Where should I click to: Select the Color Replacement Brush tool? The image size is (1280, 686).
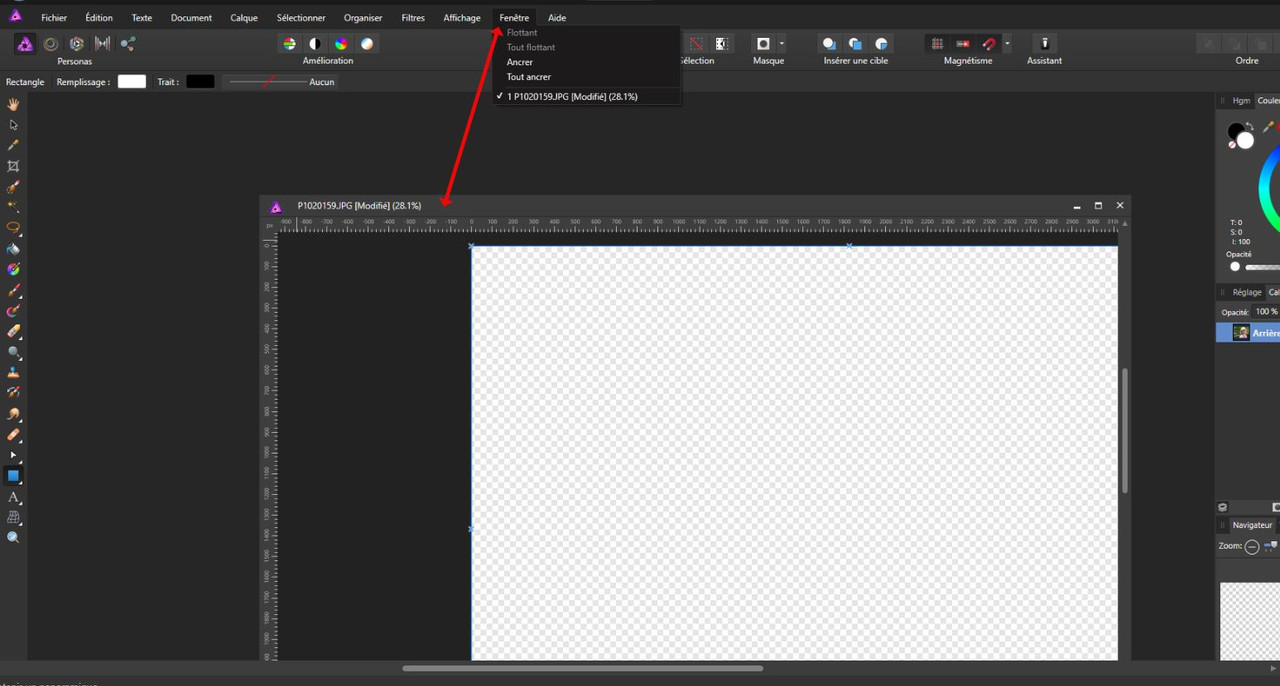point(14,311)
